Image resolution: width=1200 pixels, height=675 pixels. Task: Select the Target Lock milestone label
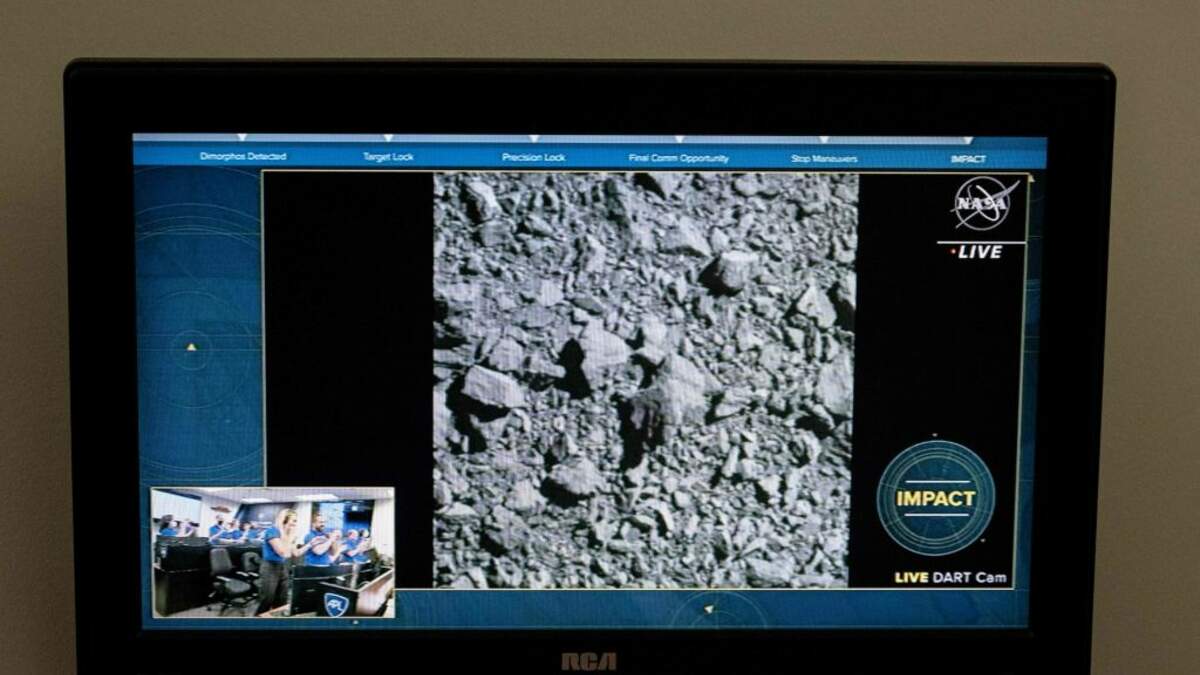click(388, 157)
